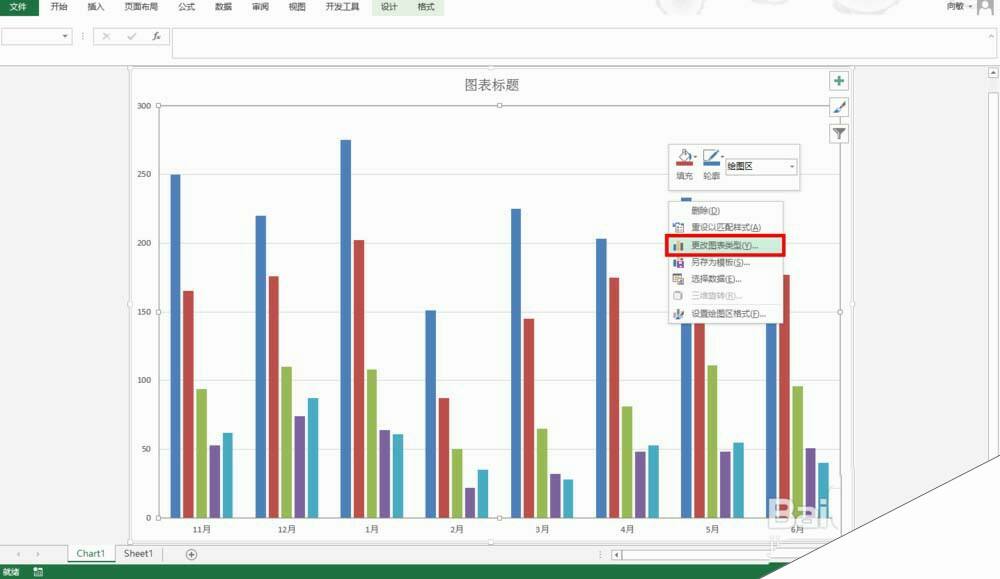The height and width of the screenshot is (579, 1000).
Task: Click the Chart Filters funnel icon
Action: [839, 132]
